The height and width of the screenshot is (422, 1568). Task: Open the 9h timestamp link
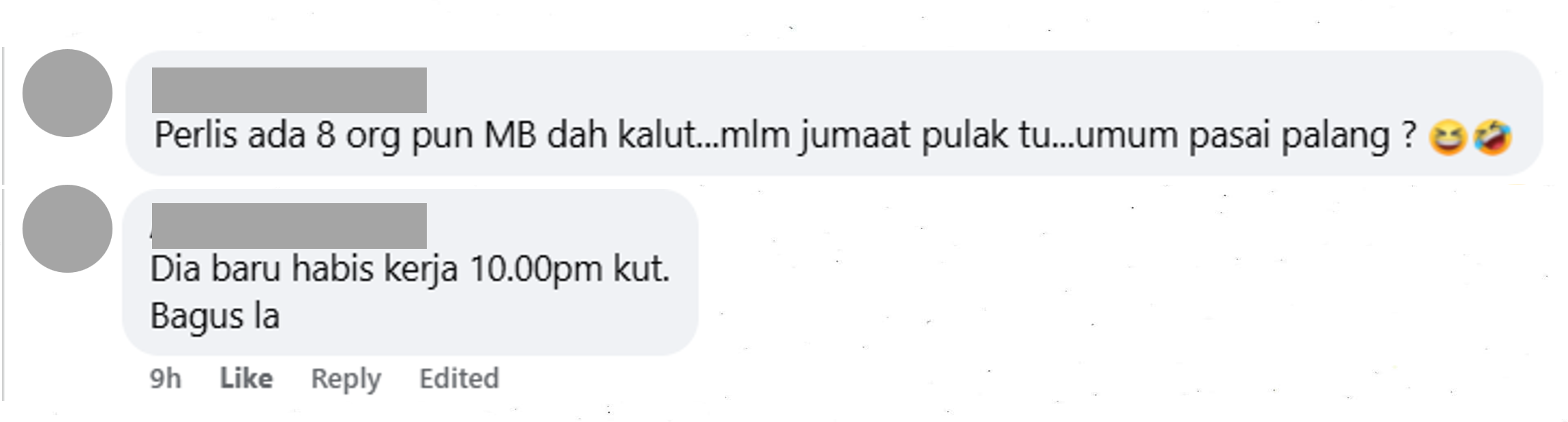[x=166, y=378]
